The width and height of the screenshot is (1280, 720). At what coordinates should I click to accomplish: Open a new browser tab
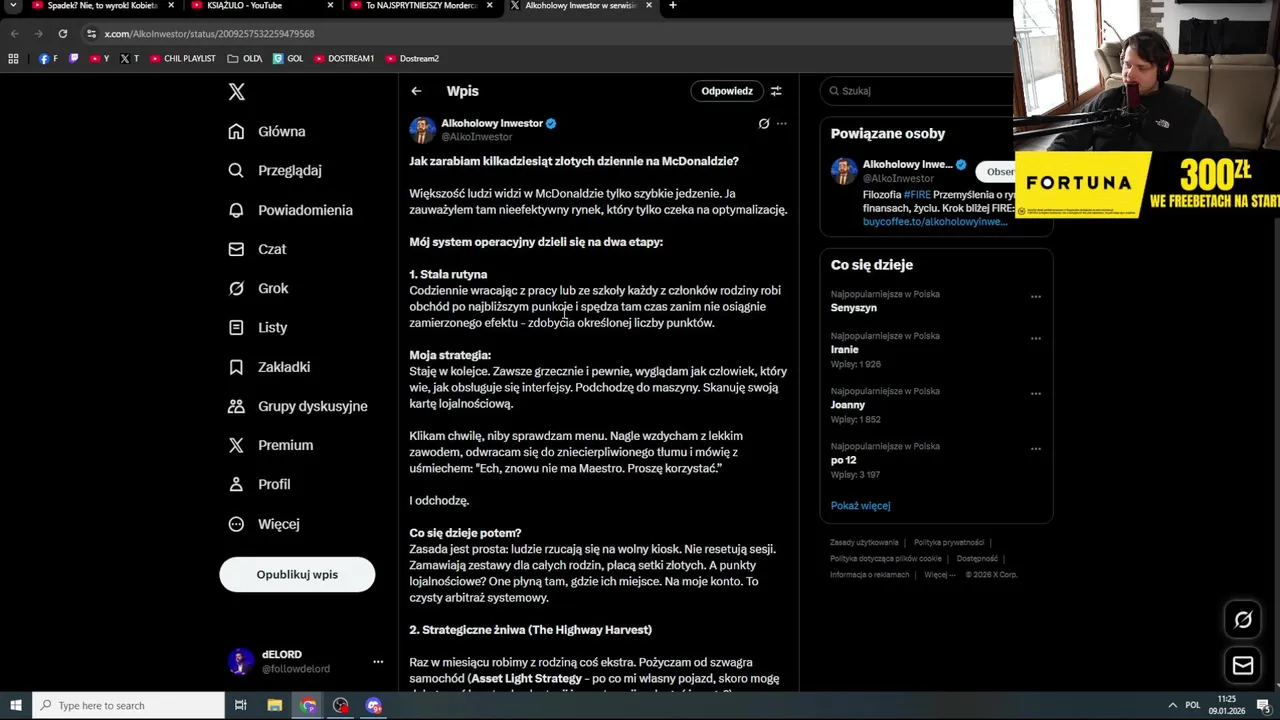pos(673,6)
